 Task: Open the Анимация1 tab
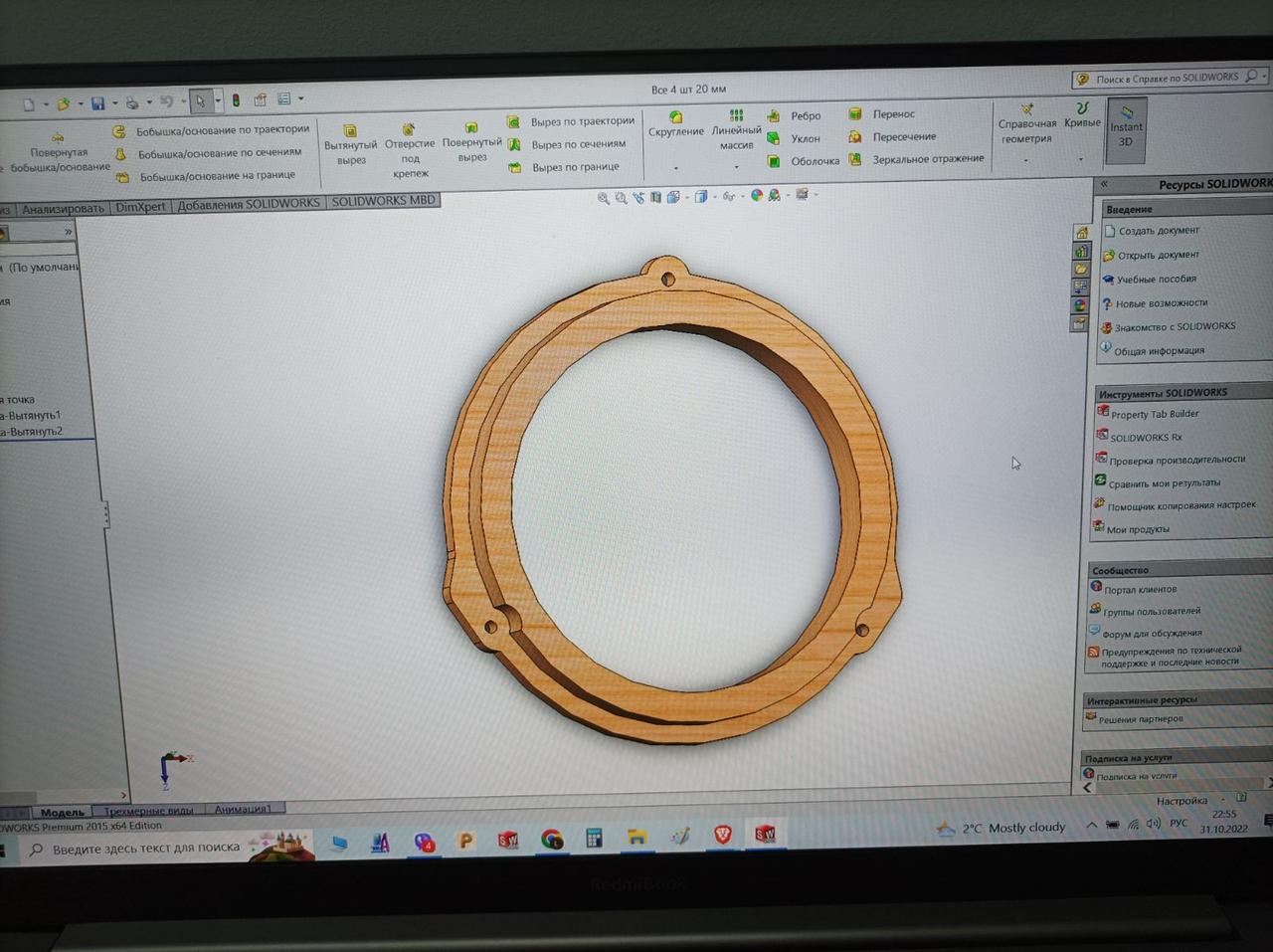(x=244, y=809)
